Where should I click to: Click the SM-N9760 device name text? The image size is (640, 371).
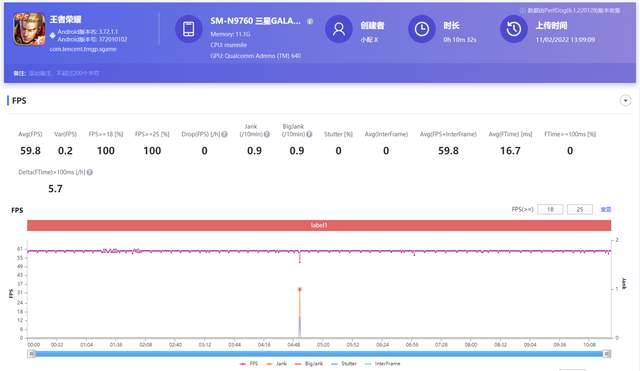tap(256, 21)
